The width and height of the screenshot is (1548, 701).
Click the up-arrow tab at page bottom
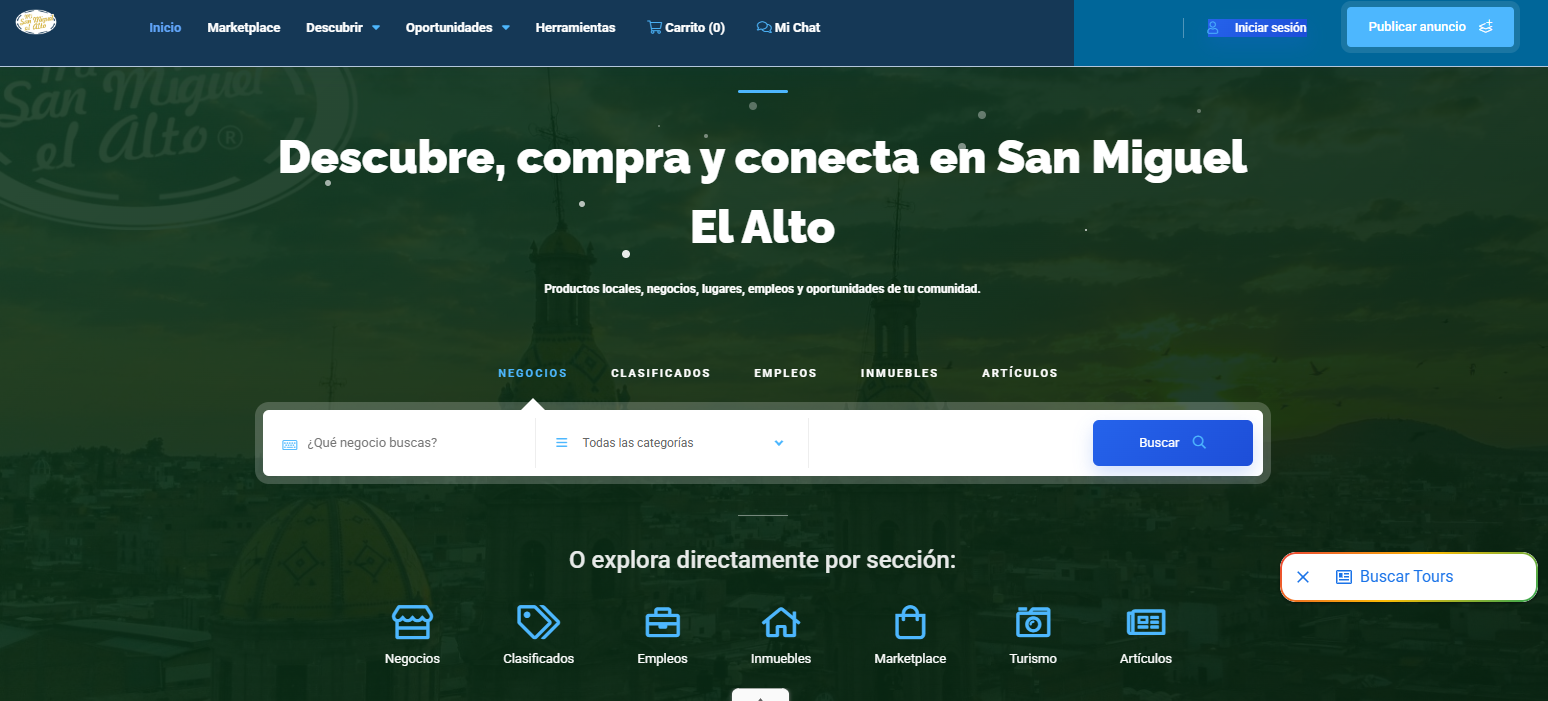coord(760,695)
